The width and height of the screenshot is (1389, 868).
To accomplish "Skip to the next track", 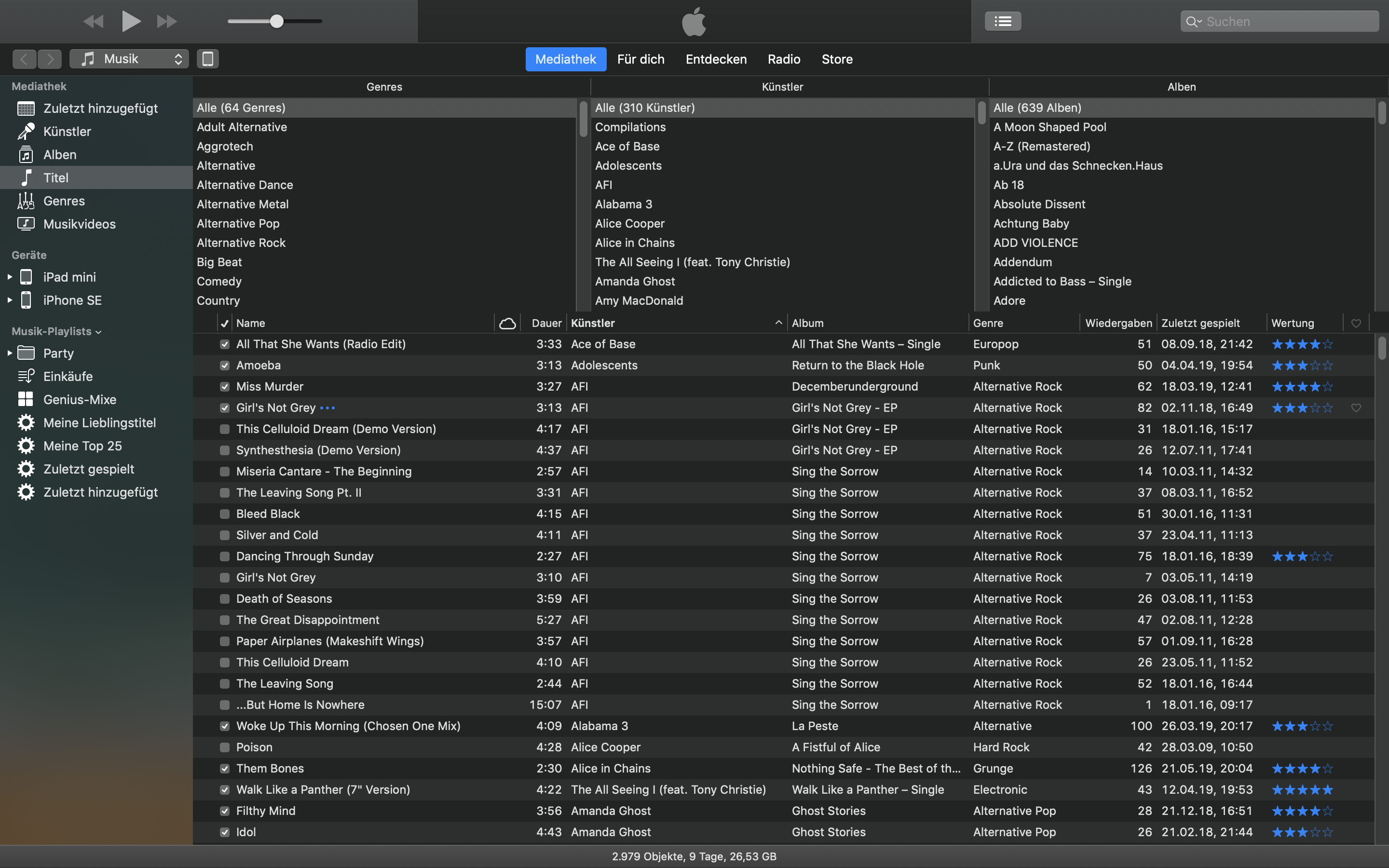I will coord(166,21).
